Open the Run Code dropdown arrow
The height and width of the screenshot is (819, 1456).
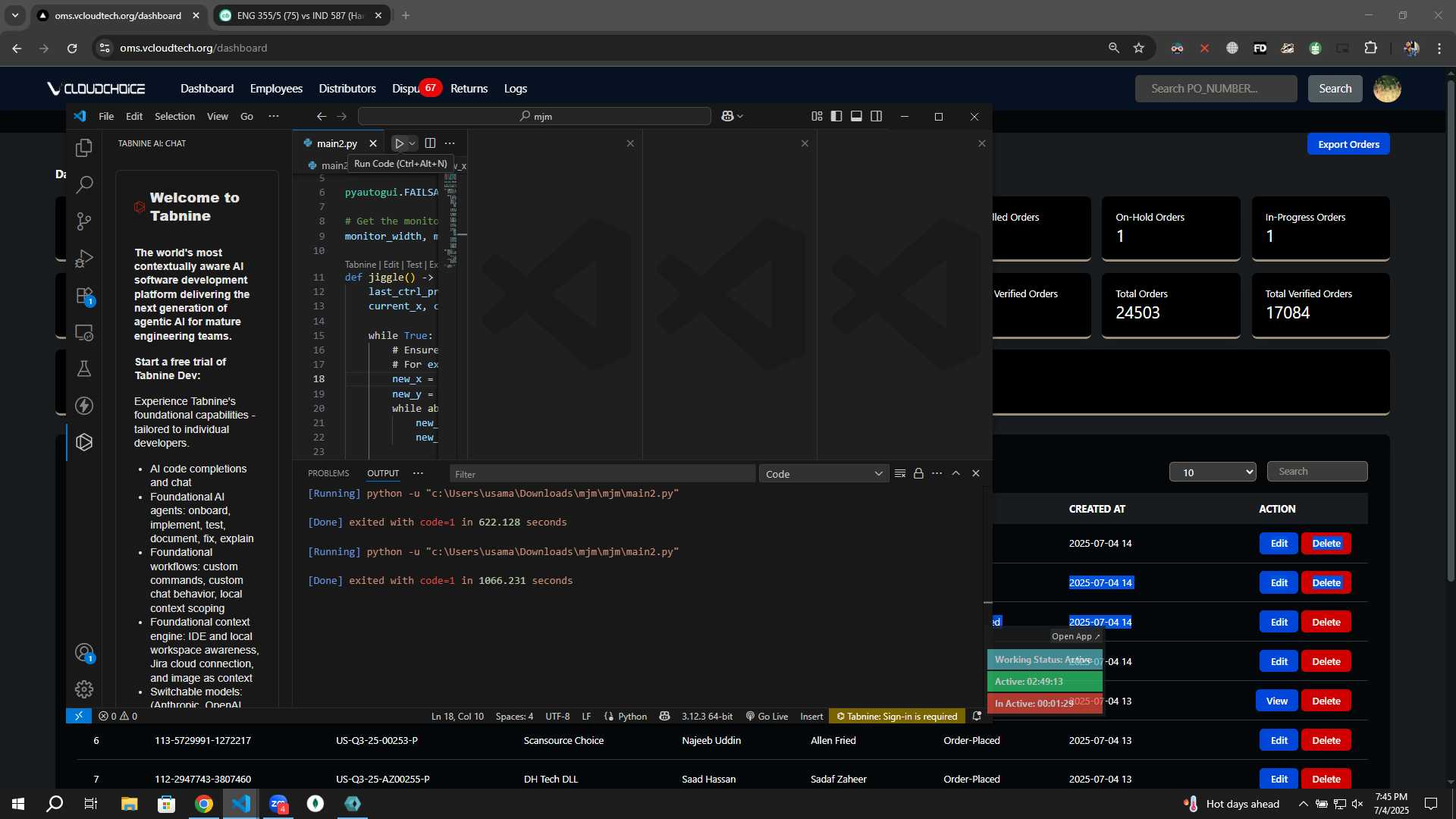(x=413, y=143)
